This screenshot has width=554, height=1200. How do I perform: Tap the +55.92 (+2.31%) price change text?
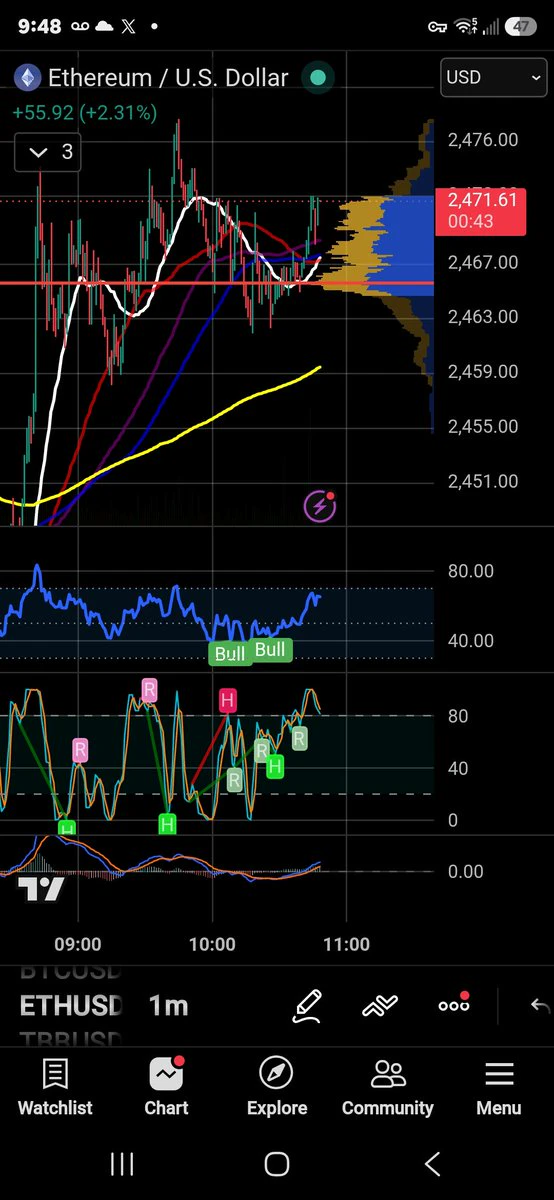tap(85, 113)
